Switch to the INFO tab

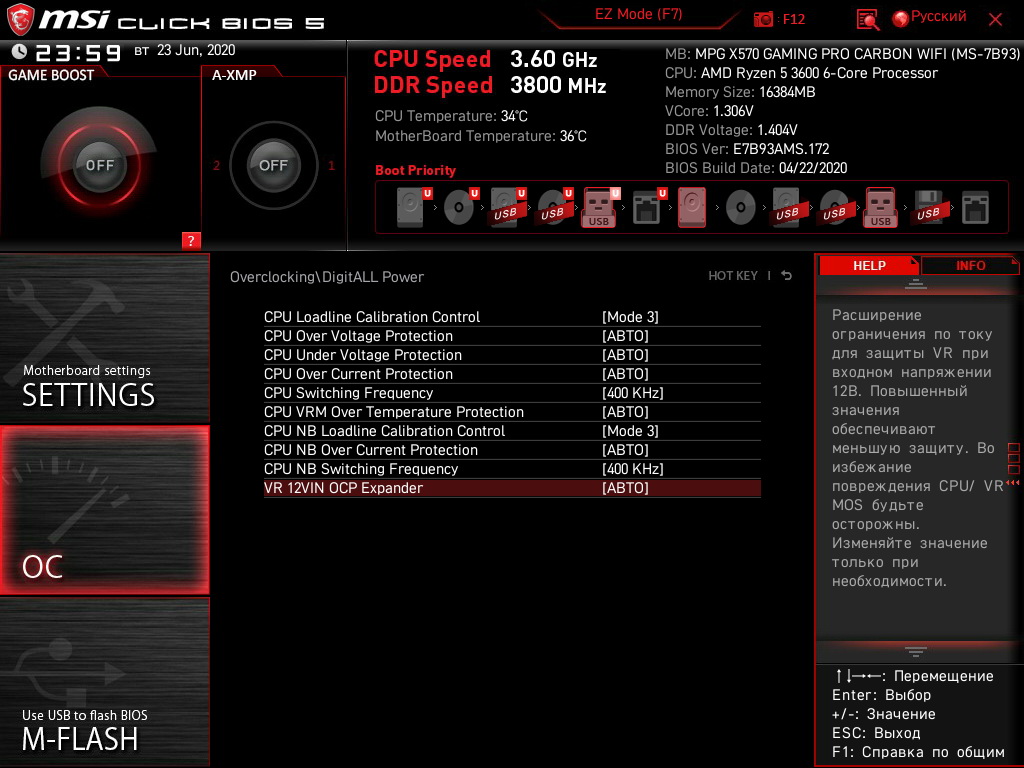[970, 265]
